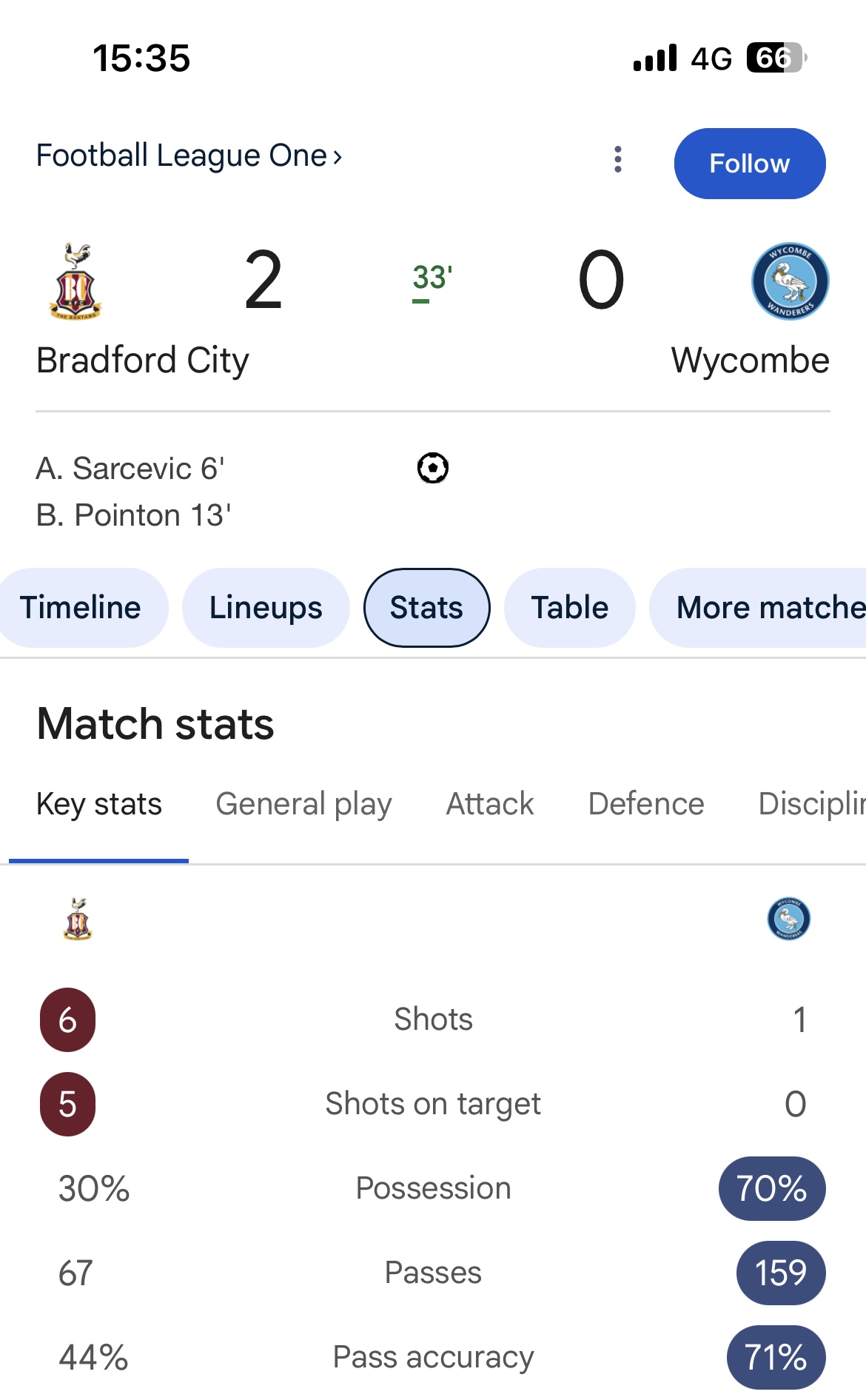Image resolution: width=866 pixels, height=1400 pixels.
Task: Tap the Wycombe Wanderers crest in the score header
Action: pos(790,281)
